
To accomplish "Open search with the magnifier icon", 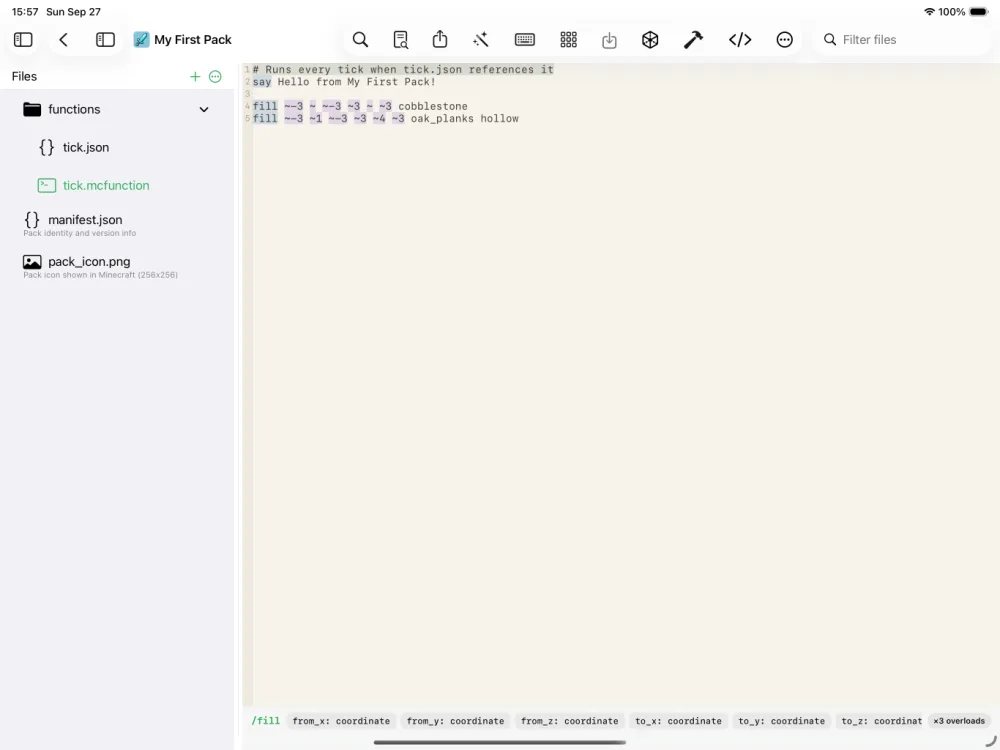I will click(x=360, y=40).
